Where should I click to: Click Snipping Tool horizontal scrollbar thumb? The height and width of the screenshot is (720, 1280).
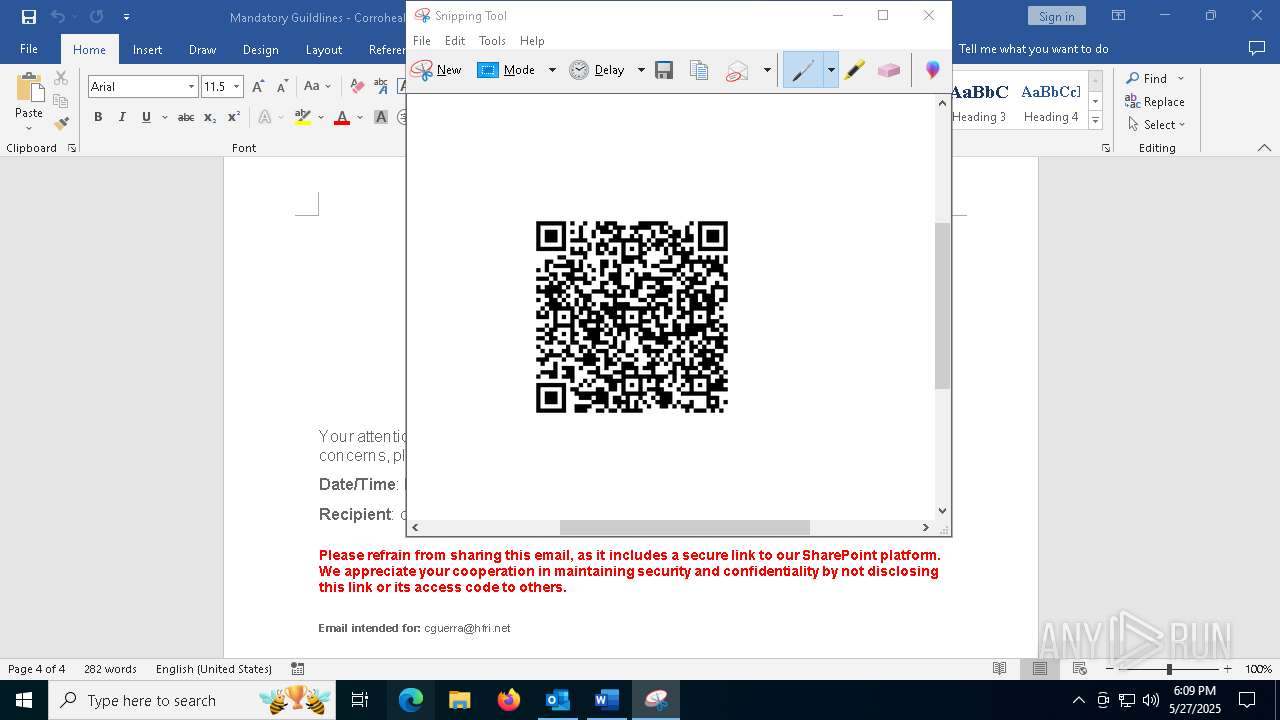click(x=684, y=527)
